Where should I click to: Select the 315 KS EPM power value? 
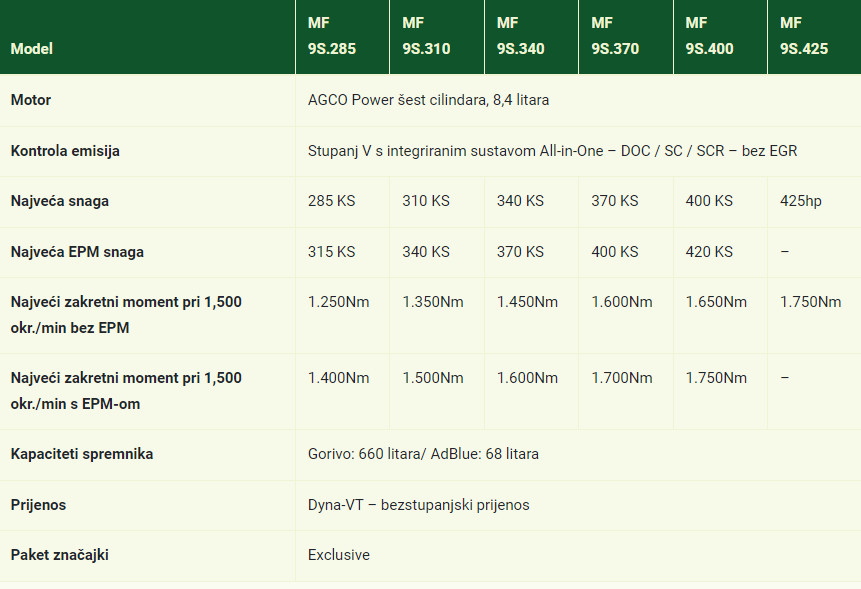(331, 252)
